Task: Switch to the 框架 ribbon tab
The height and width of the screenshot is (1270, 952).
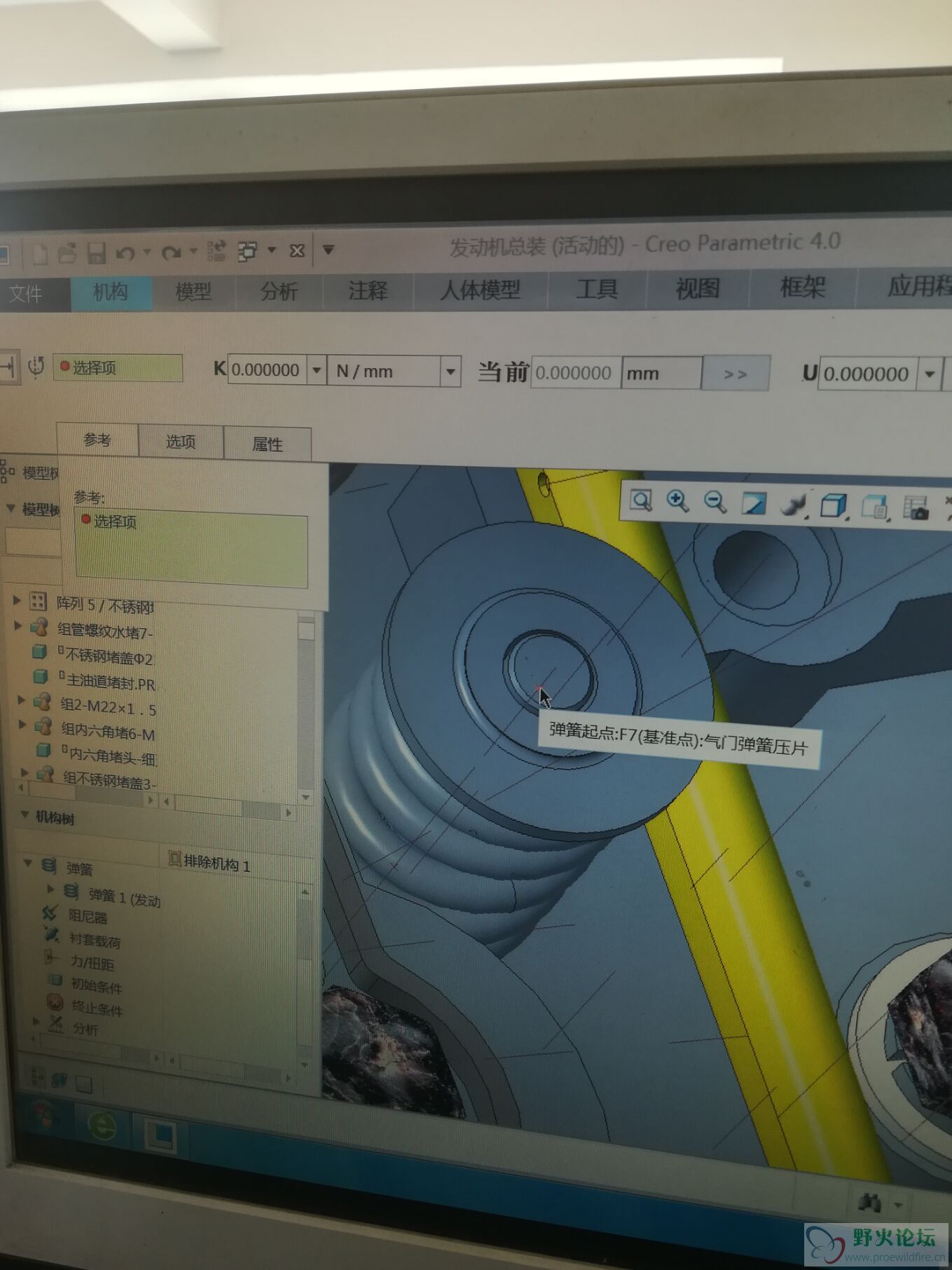Action: pyautogui.click(x=803, y=287)
